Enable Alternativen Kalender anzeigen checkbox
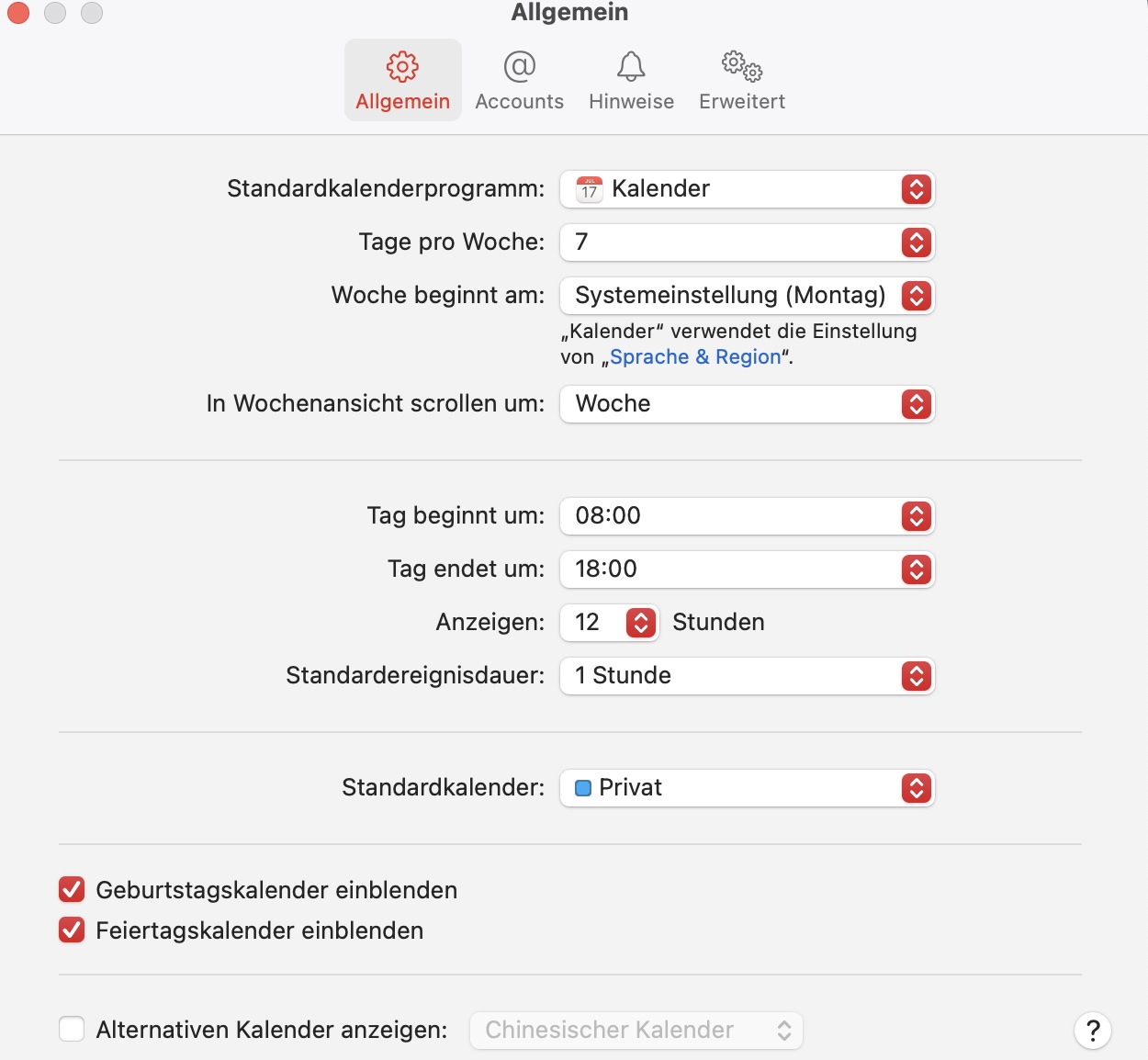This screenshot has height=1060, width=1148. (72, 1030)
